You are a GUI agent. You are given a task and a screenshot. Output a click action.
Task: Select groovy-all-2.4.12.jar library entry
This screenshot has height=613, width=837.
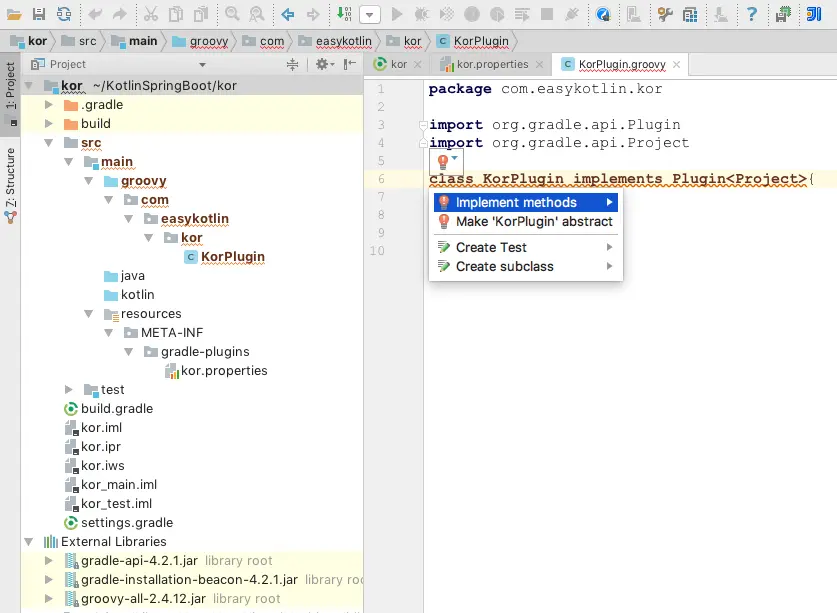[172, 599]
